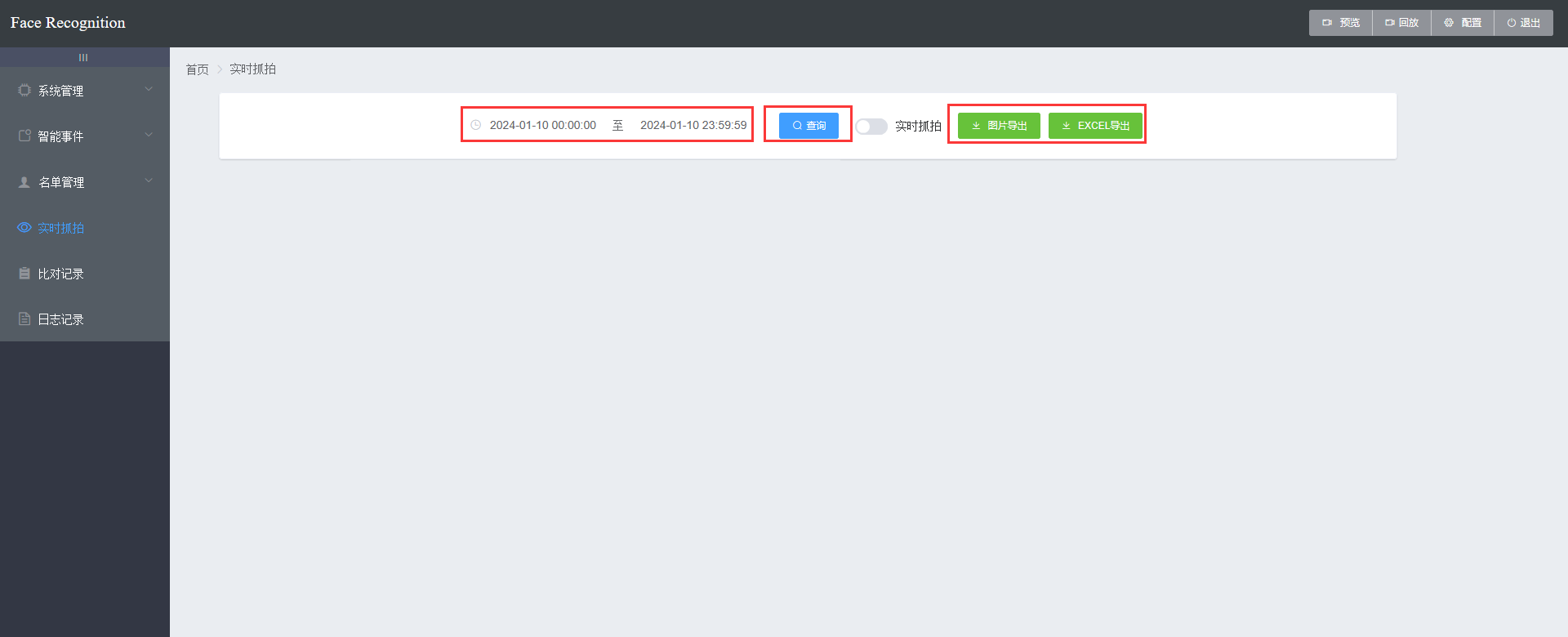Open the 日志记录 menu item

click(x=61, y=319)
